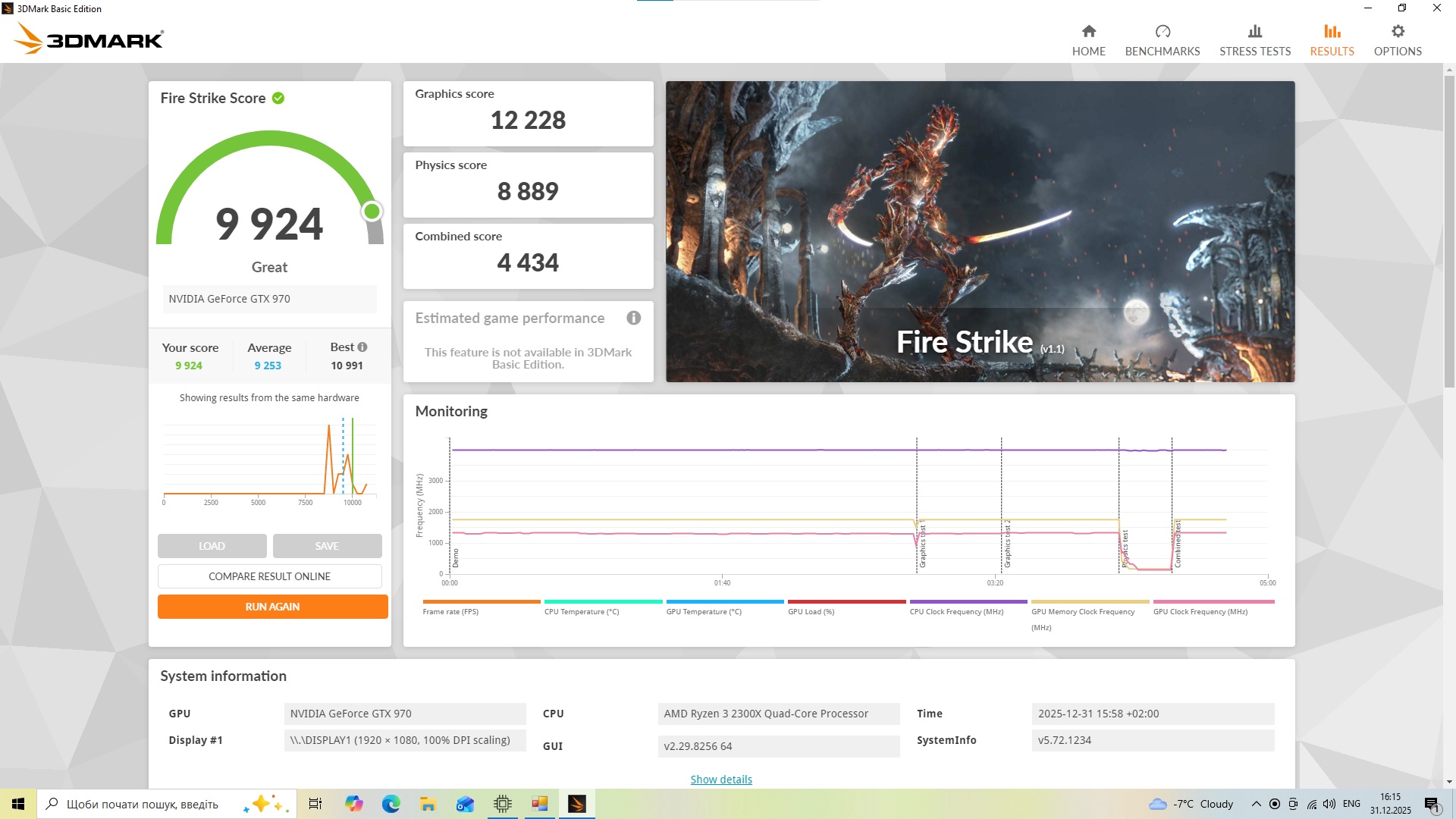Switch to the Results tab

(1331, 39)
